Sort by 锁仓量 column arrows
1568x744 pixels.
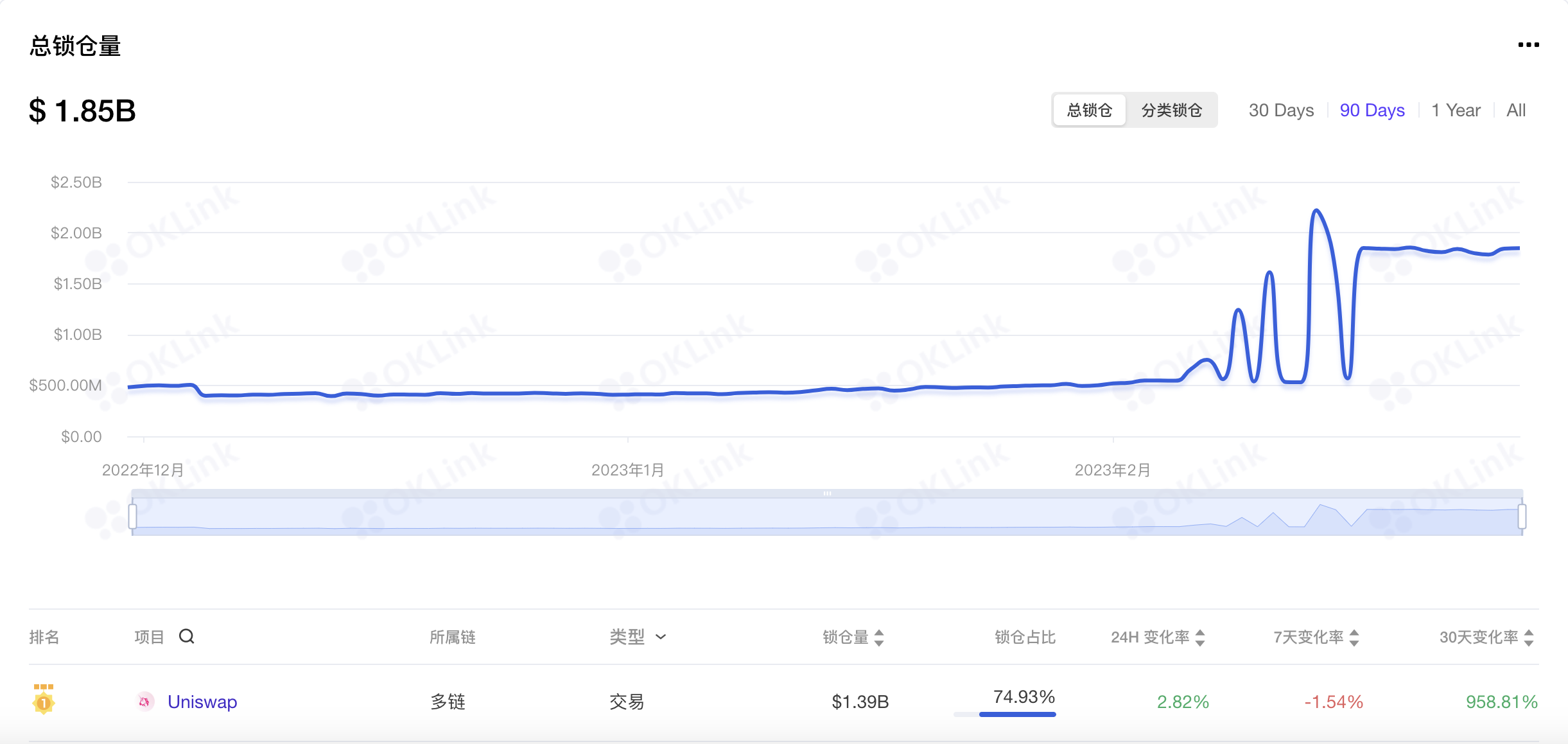tap(879, 637)
